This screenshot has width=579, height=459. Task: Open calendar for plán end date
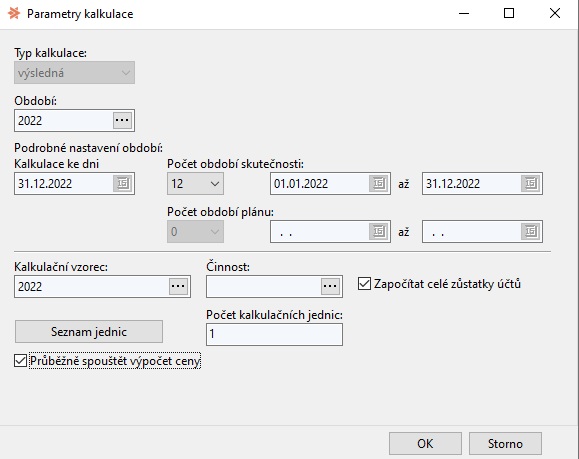pos(531,232)
